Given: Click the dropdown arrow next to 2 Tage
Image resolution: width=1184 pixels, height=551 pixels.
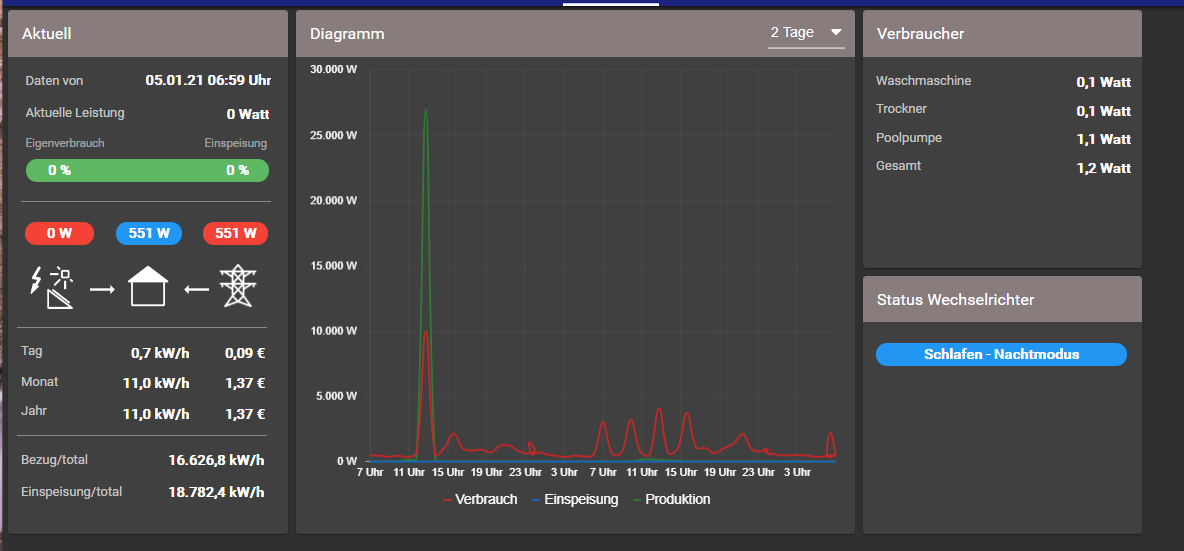Looking at the screenshot, I should (835, 32).
